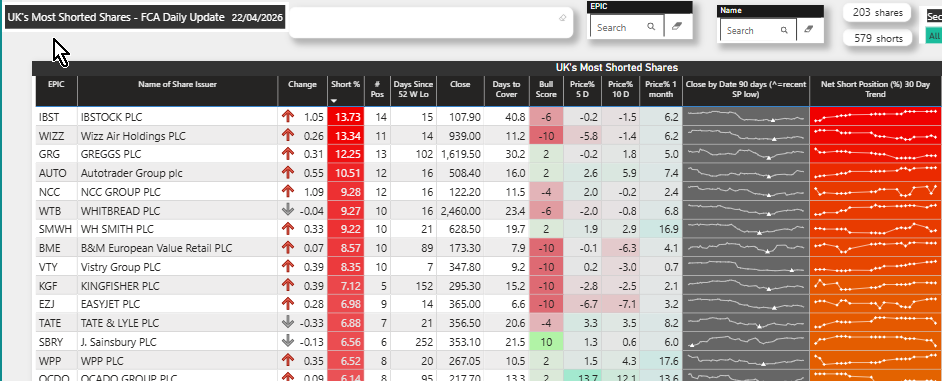942x381 pixels.
Task: Sort by Days Since 52 W Lo header
Action: pyautogui.click(x=413, y=89)
